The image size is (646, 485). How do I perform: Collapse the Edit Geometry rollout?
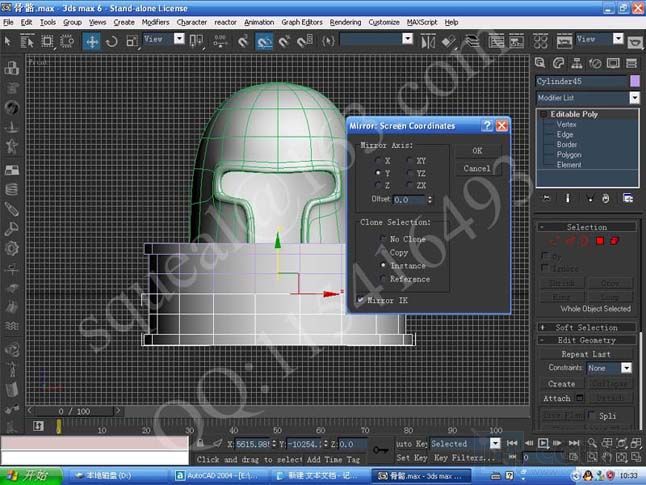point(587,340)
